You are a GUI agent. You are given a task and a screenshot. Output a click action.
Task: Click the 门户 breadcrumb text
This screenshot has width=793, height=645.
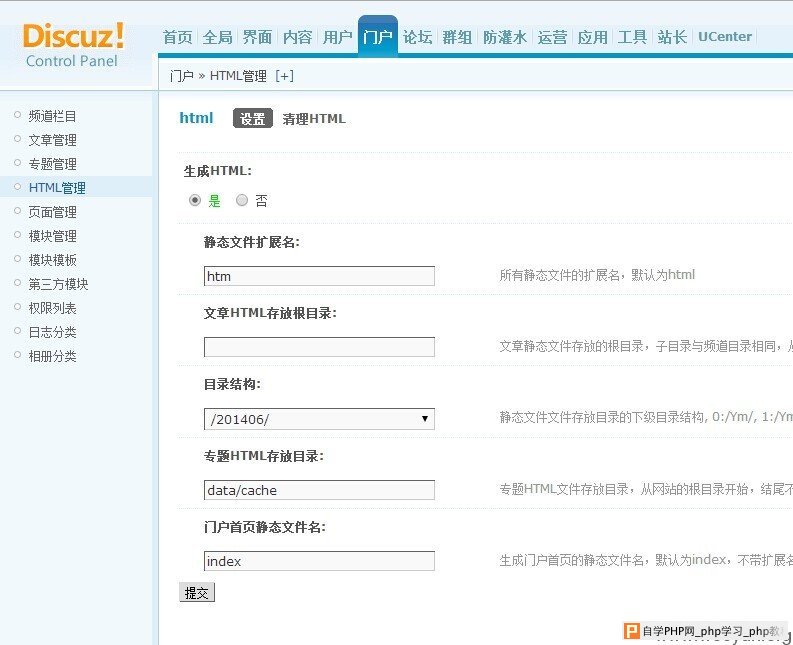point(182,76)
